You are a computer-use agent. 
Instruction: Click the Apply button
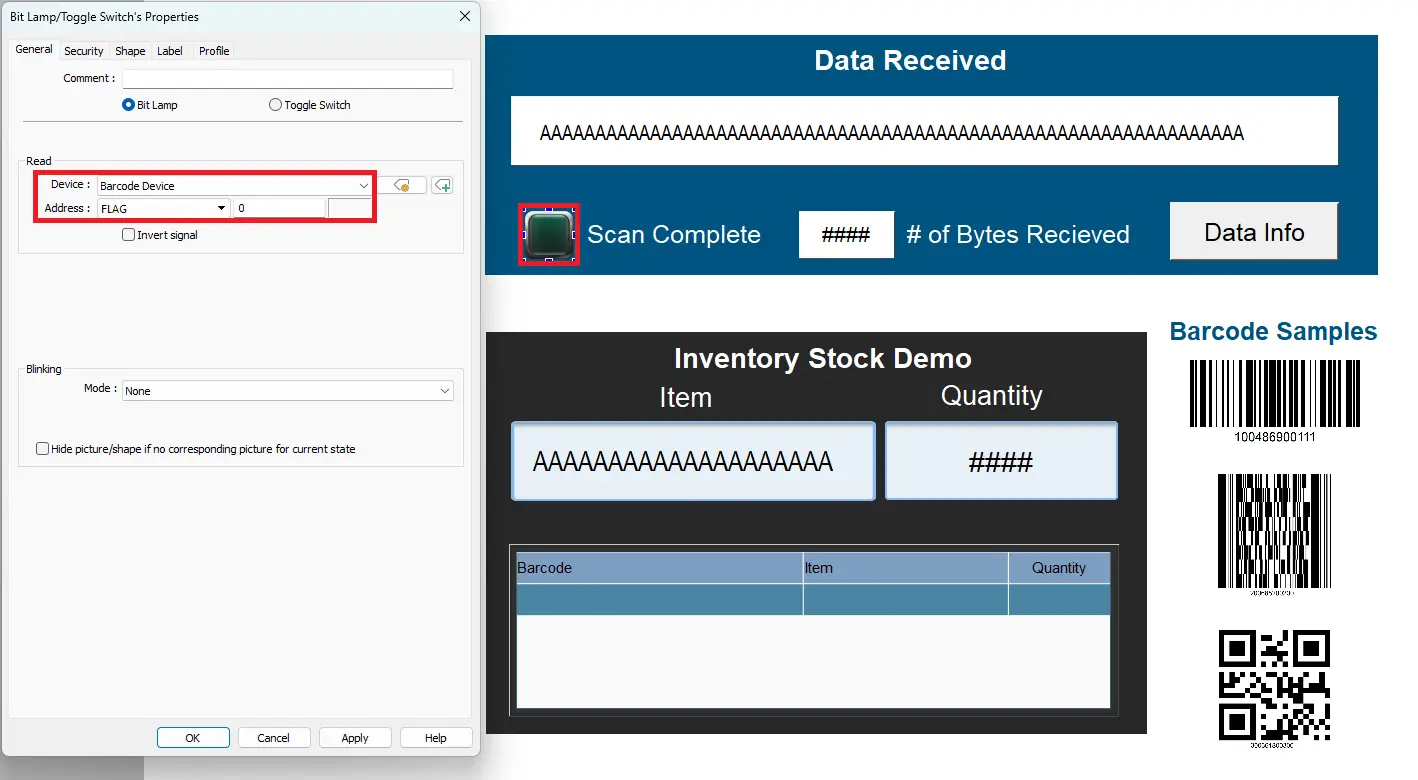tap(355, 738)
